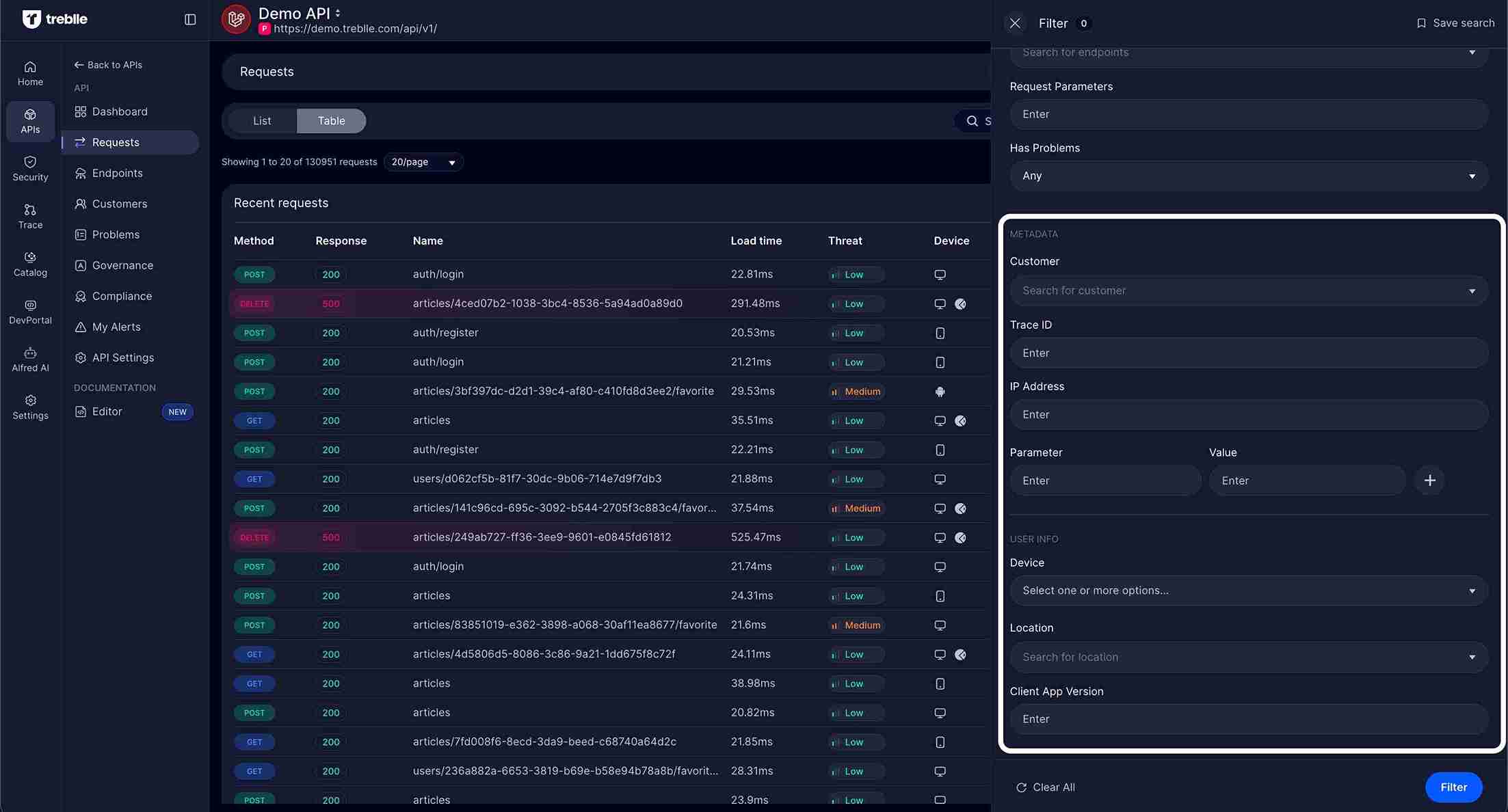Open the DevPortal sidebar icon
Viewport: 1508px width, 812px height.
[30, 312]
